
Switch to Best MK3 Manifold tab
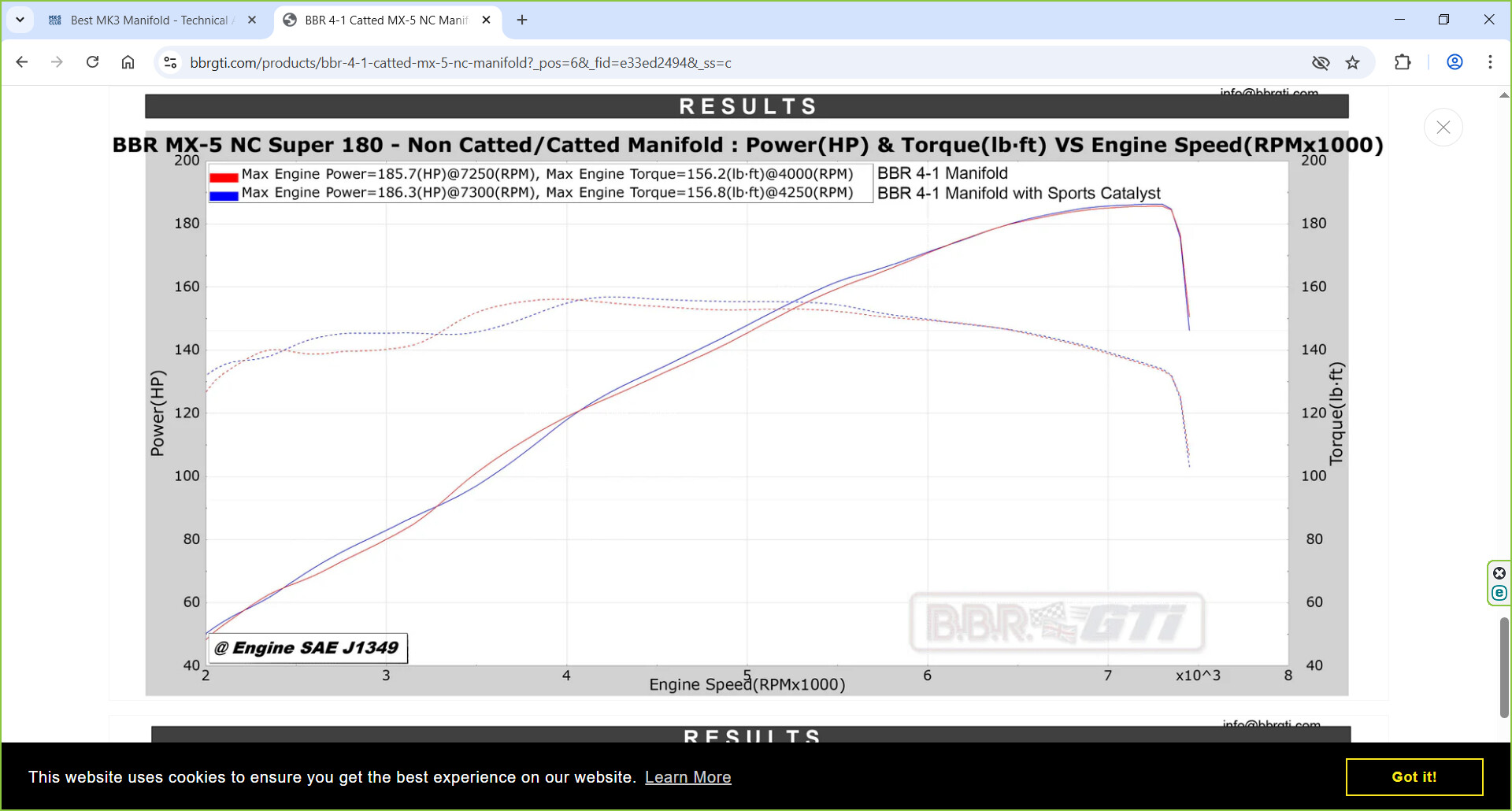(153, 20)
